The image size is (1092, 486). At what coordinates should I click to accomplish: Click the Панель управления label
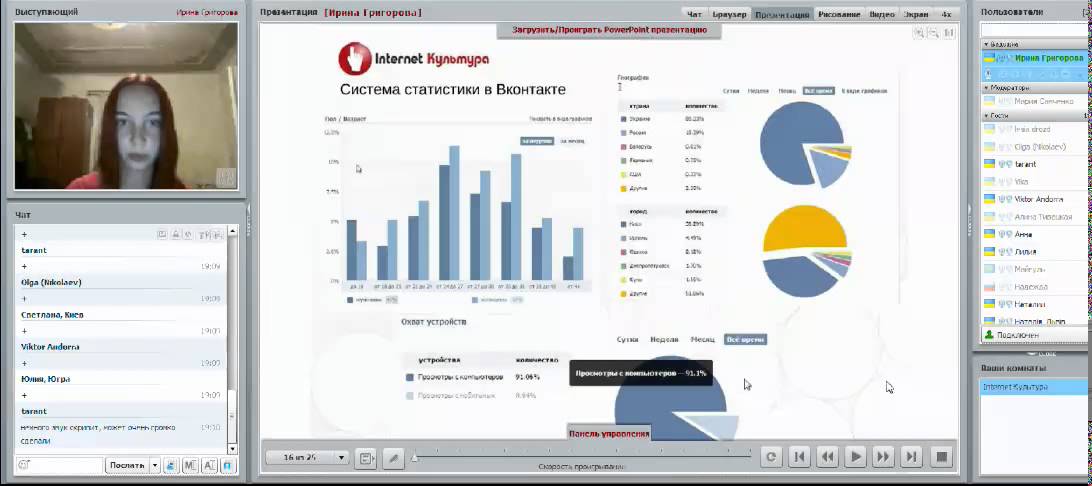pyautogui.click(x=609, y=433)
